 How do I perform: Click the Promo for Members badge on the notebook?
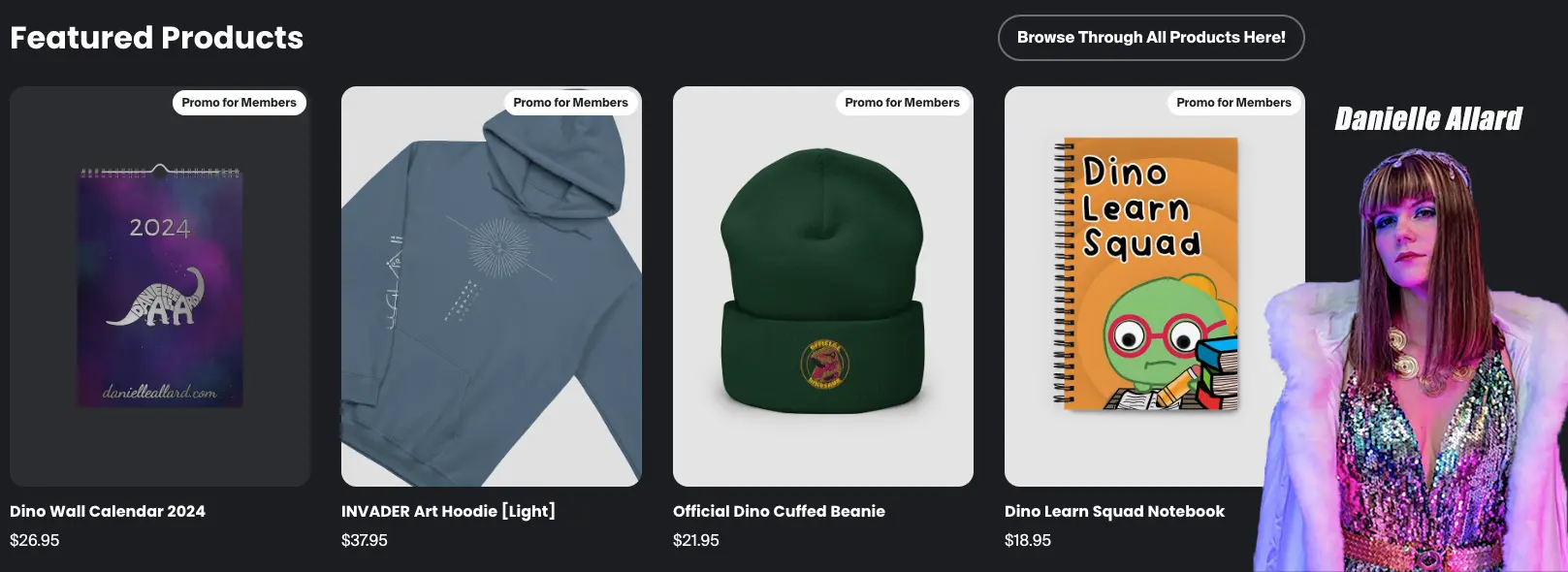point(1233,102)
